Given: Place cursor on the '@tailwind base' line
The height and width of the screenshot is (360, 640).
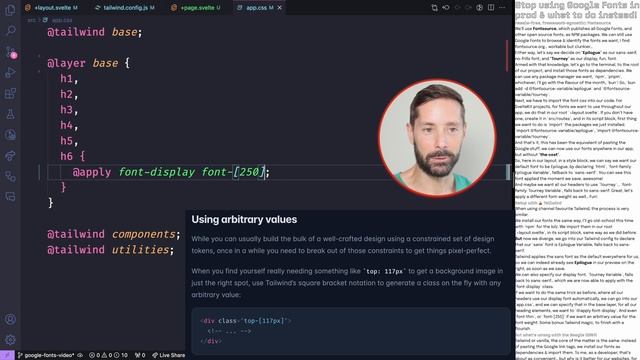Looking at the screenshot, I should [95, 32].
